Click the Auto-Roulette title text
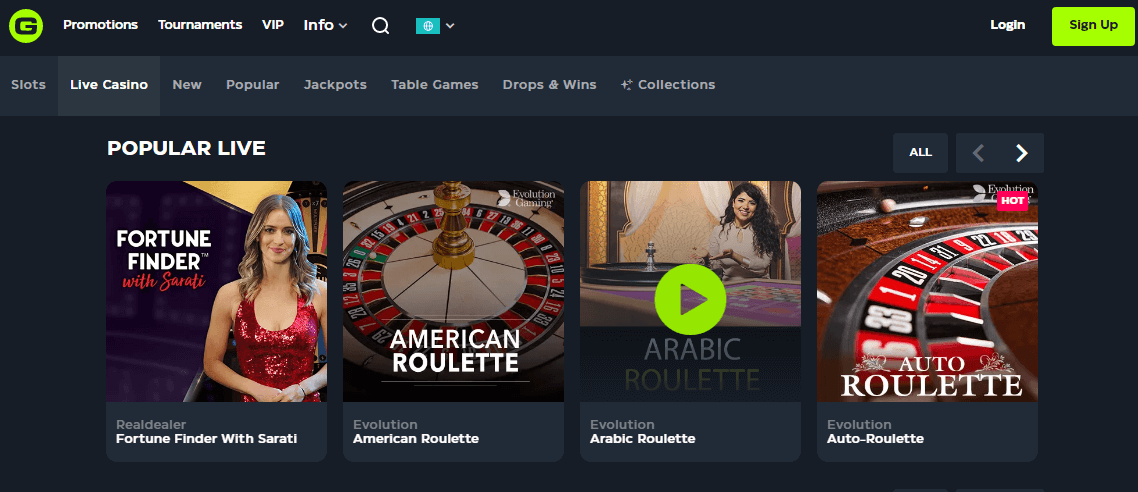Viewport: 1138px width, 492px height. point(875,439)
